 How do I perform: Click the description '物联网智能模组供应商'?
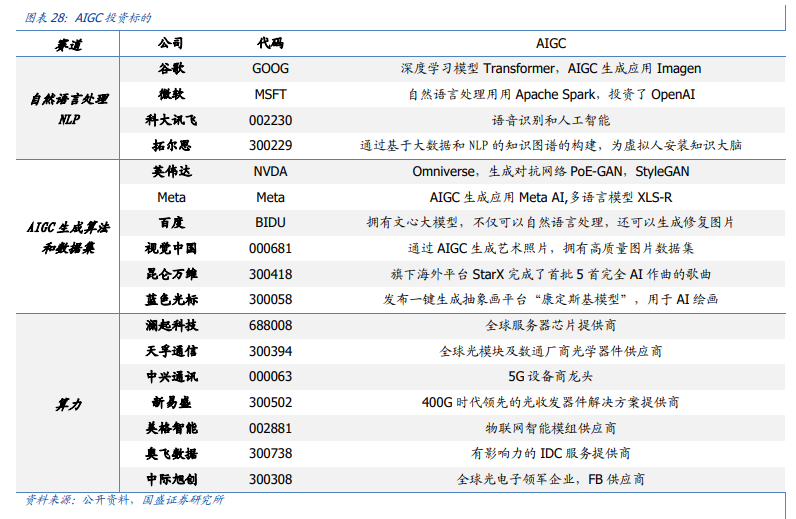coord(551,428)
